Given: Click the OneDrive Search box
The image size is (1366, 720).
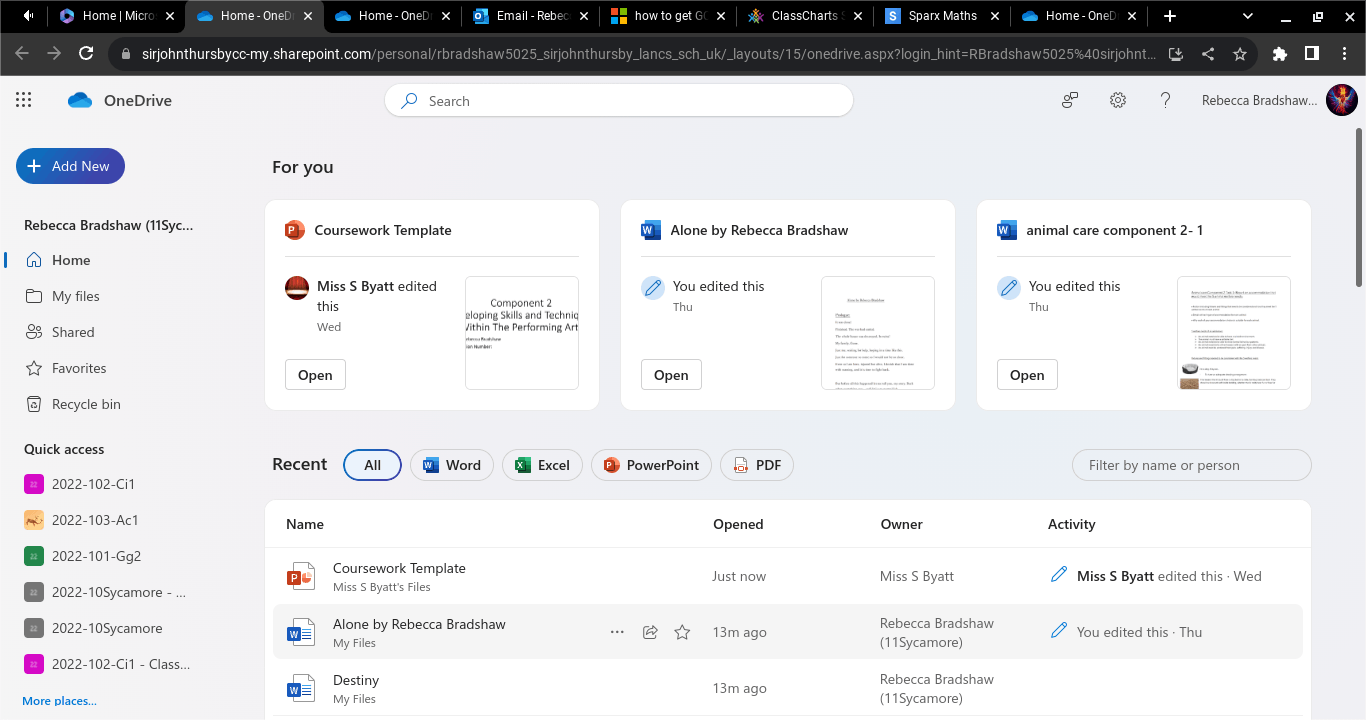Looking at the screenshot, I should (x=619, y=100).
